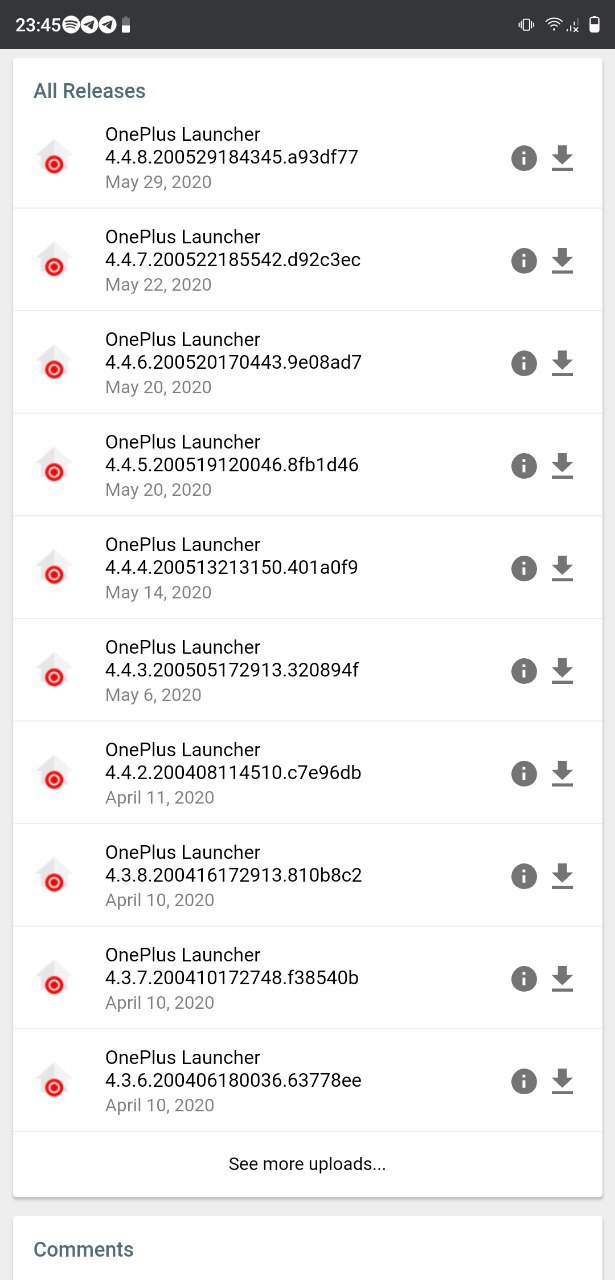Download release 4.4.2.200408114510.c7e96db
Viewport: 615px width, 1280px height.
tap(563, 773)
